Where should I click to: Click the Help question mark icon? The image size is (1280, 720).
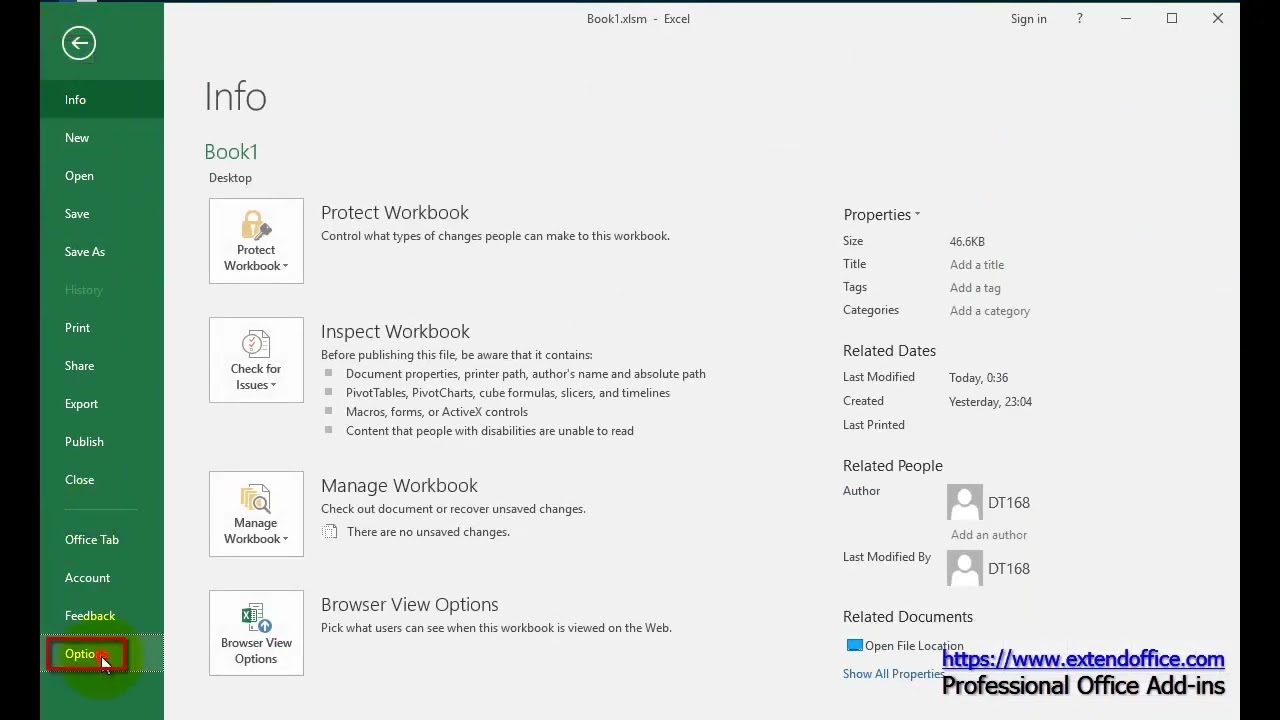[x=1079, y=19]
